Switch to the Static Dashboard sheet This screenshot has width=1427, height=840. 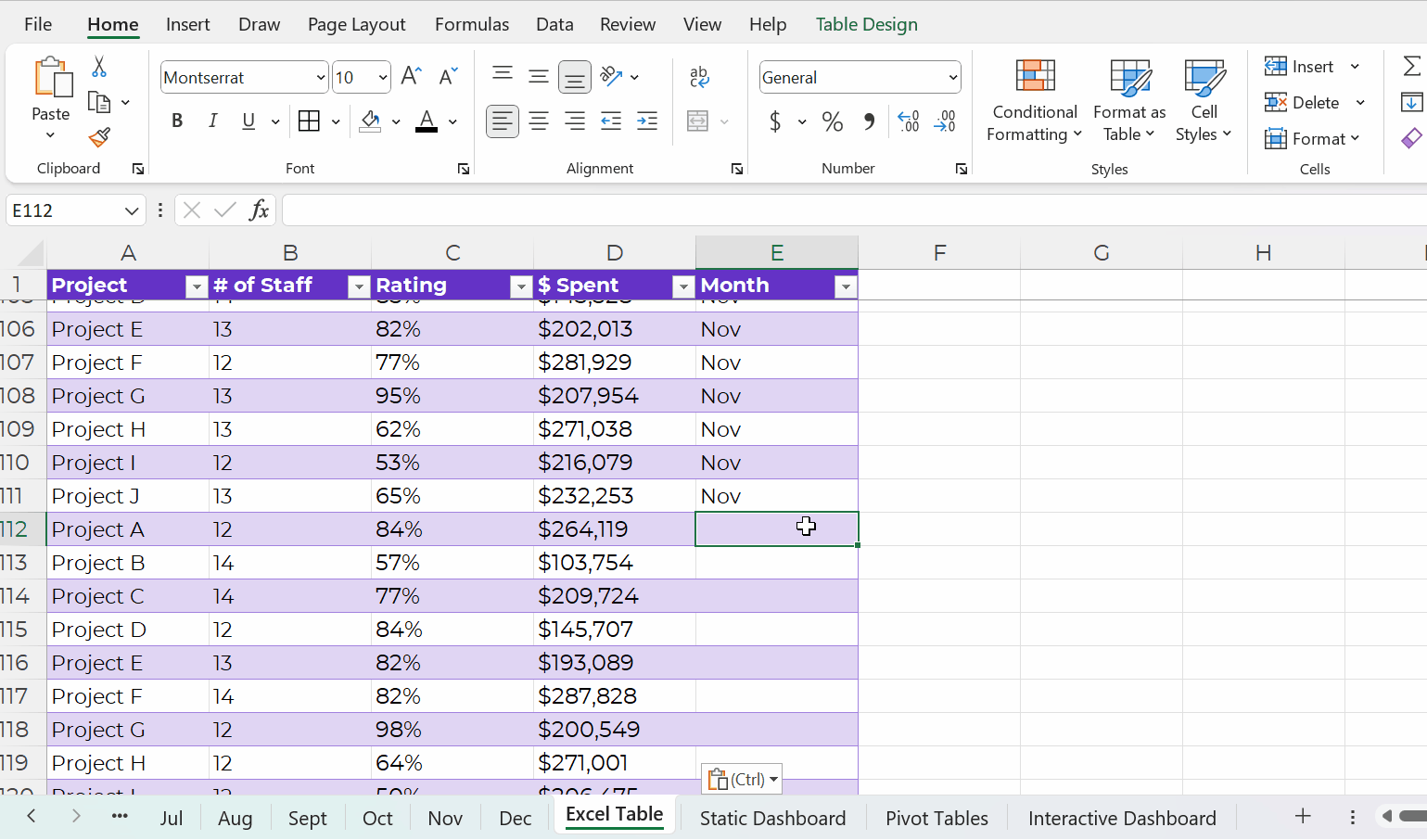[772, 818]
